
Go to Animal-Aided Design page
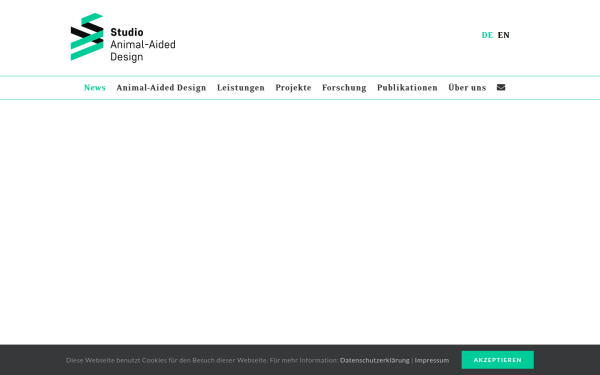(x=161, y=88)
